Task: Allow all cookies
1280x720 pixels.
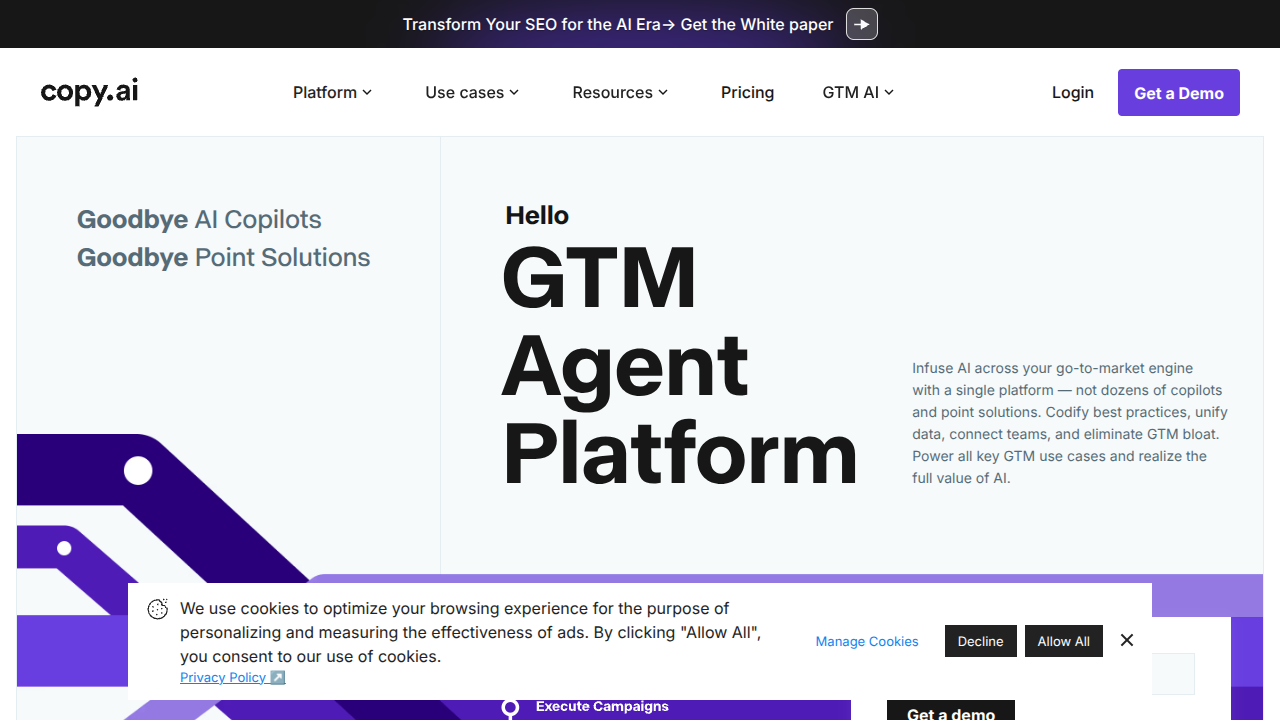Action: pyautogui.click(x=1063, y=641)
